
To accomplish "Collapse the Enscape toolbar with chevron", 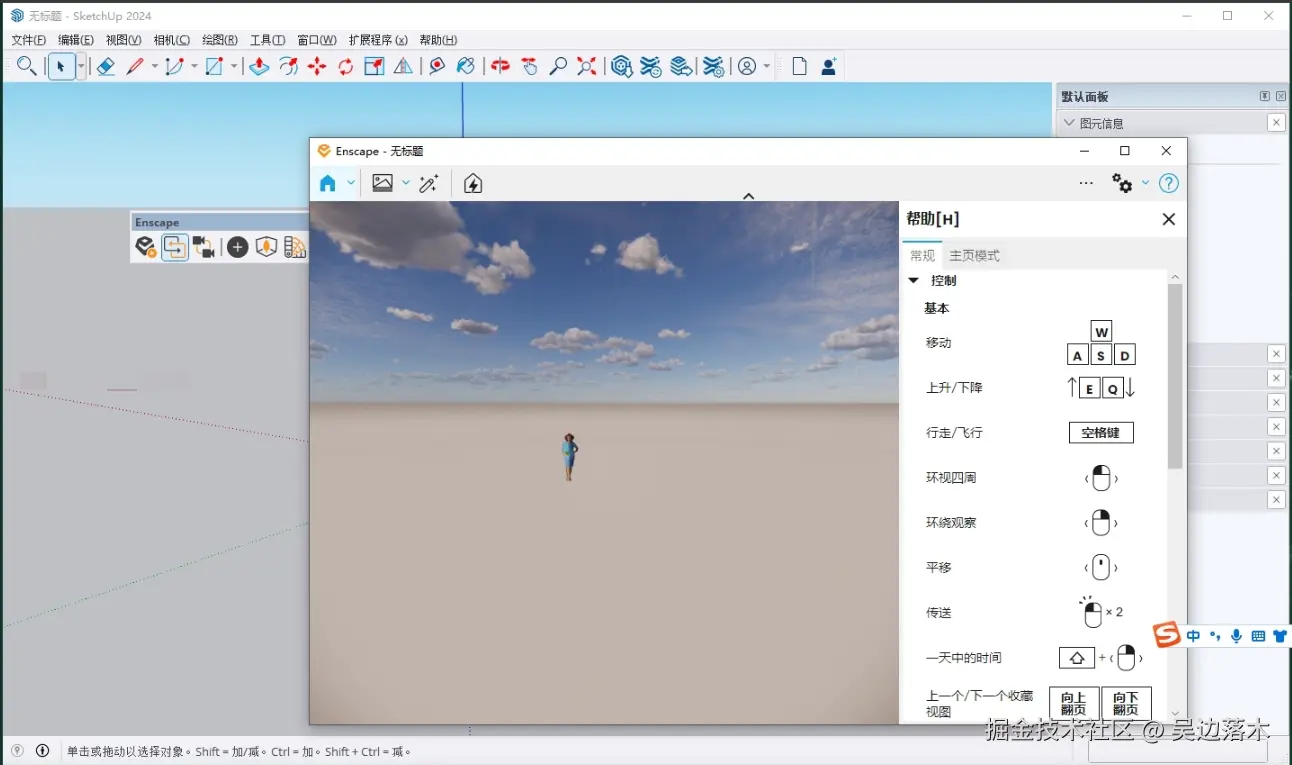I will (x=748, y=196).
